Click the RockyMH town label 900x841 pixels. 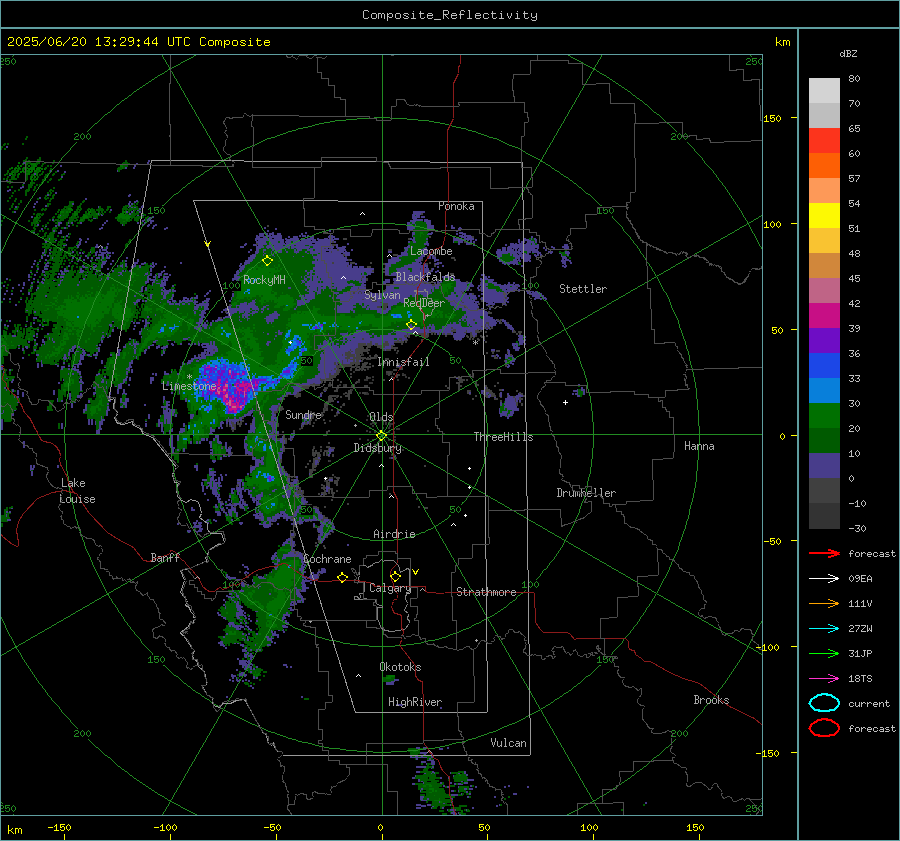pyautogui.click(x=264, y=280)
